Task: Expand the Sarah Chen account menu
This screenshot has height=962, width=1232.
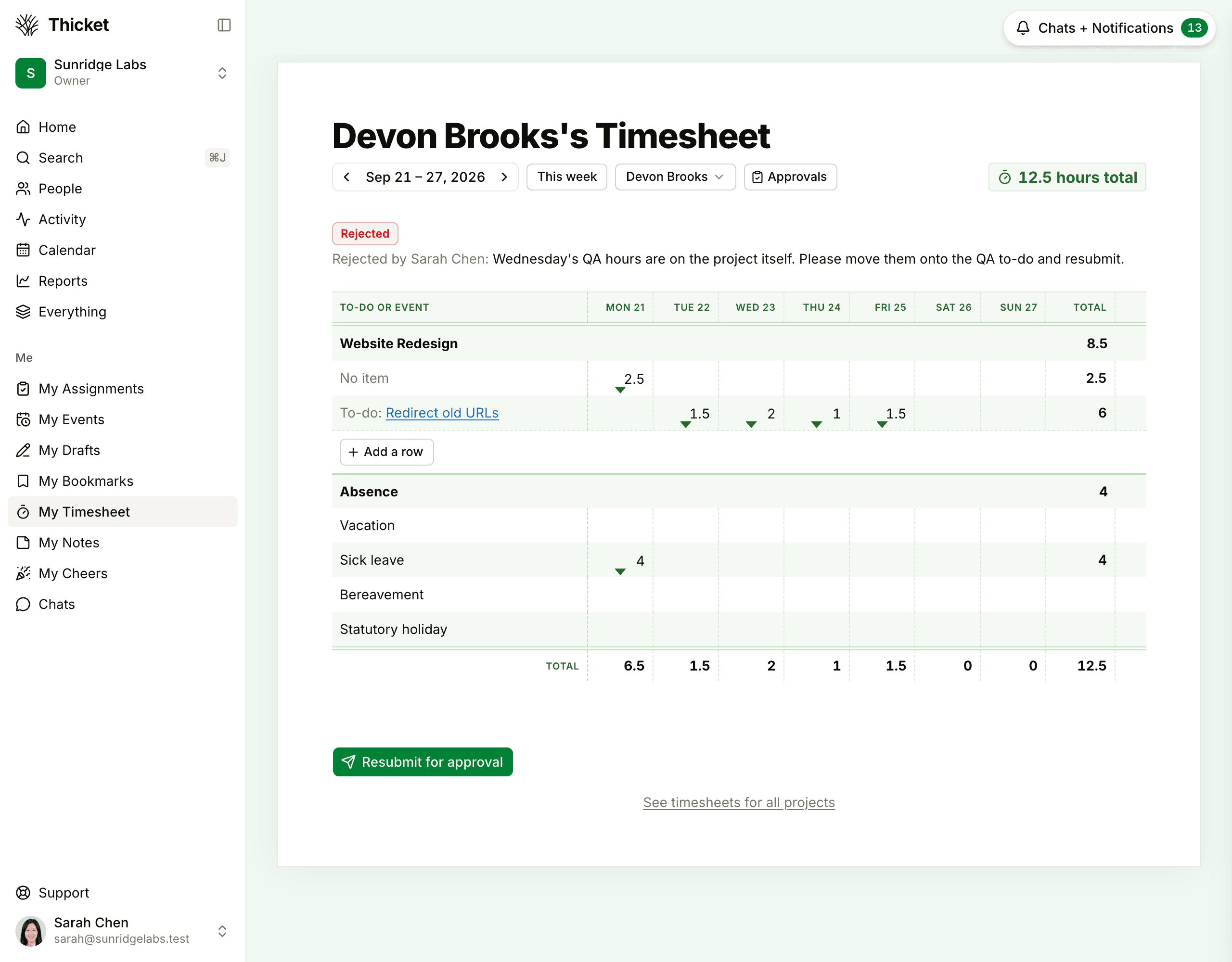Action: coord(222,931)
